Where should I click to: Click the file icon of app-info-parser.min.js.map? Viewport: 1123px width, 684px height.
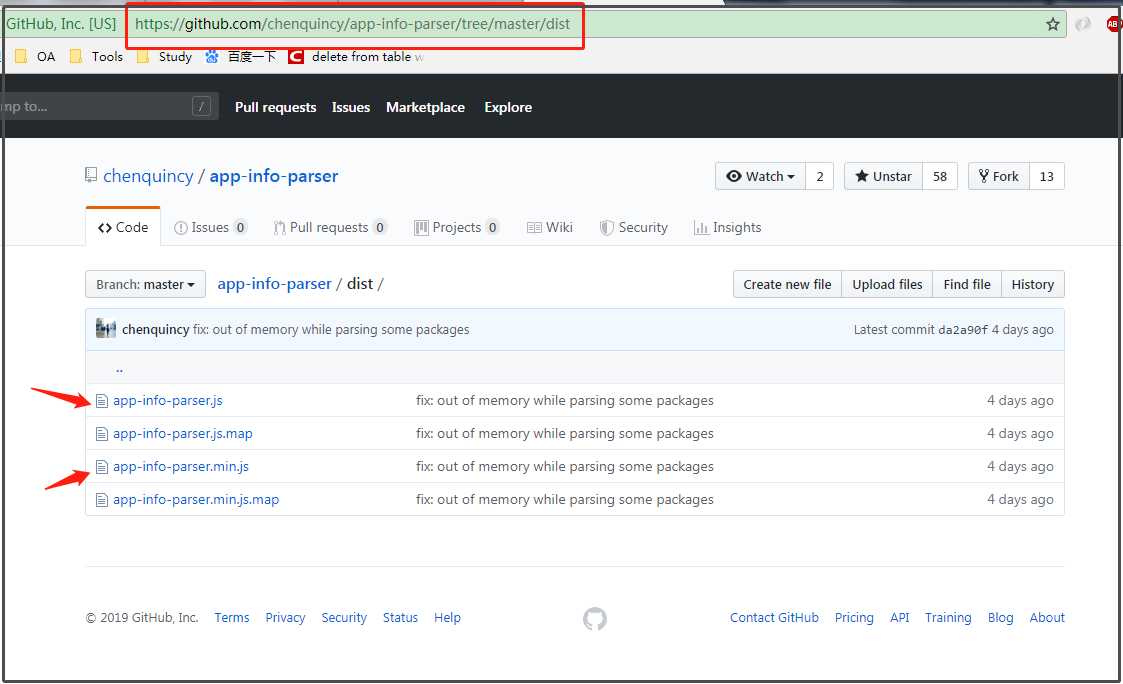(x=102, y=500)
